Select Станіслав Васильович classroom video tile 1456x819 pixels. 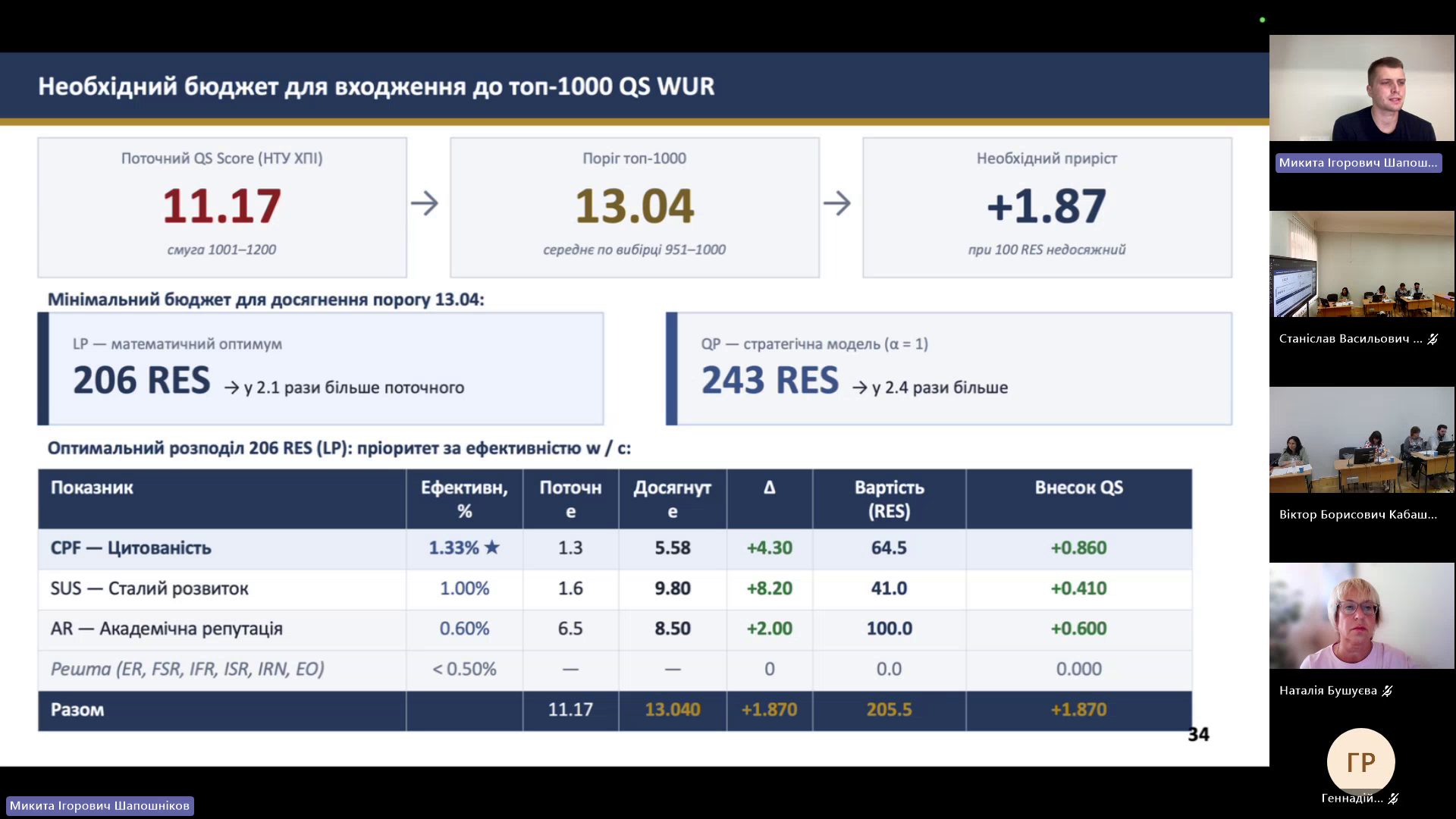[x=1361, y=264]
